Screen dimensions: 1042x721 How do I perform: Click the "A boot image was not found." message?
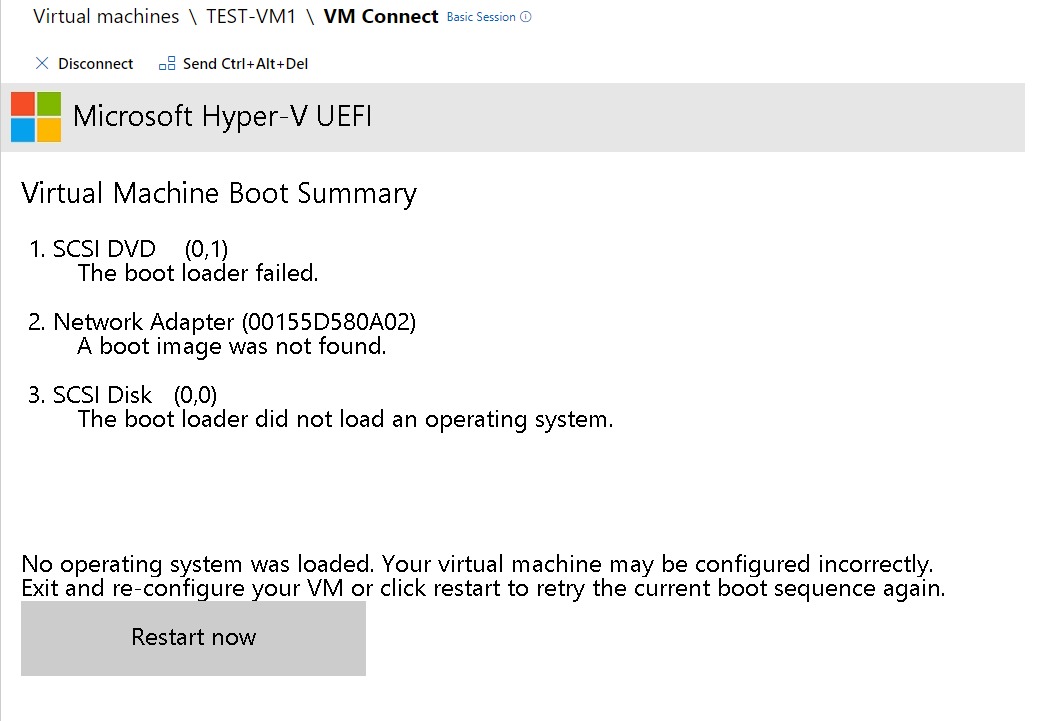[x=231, y=347]
